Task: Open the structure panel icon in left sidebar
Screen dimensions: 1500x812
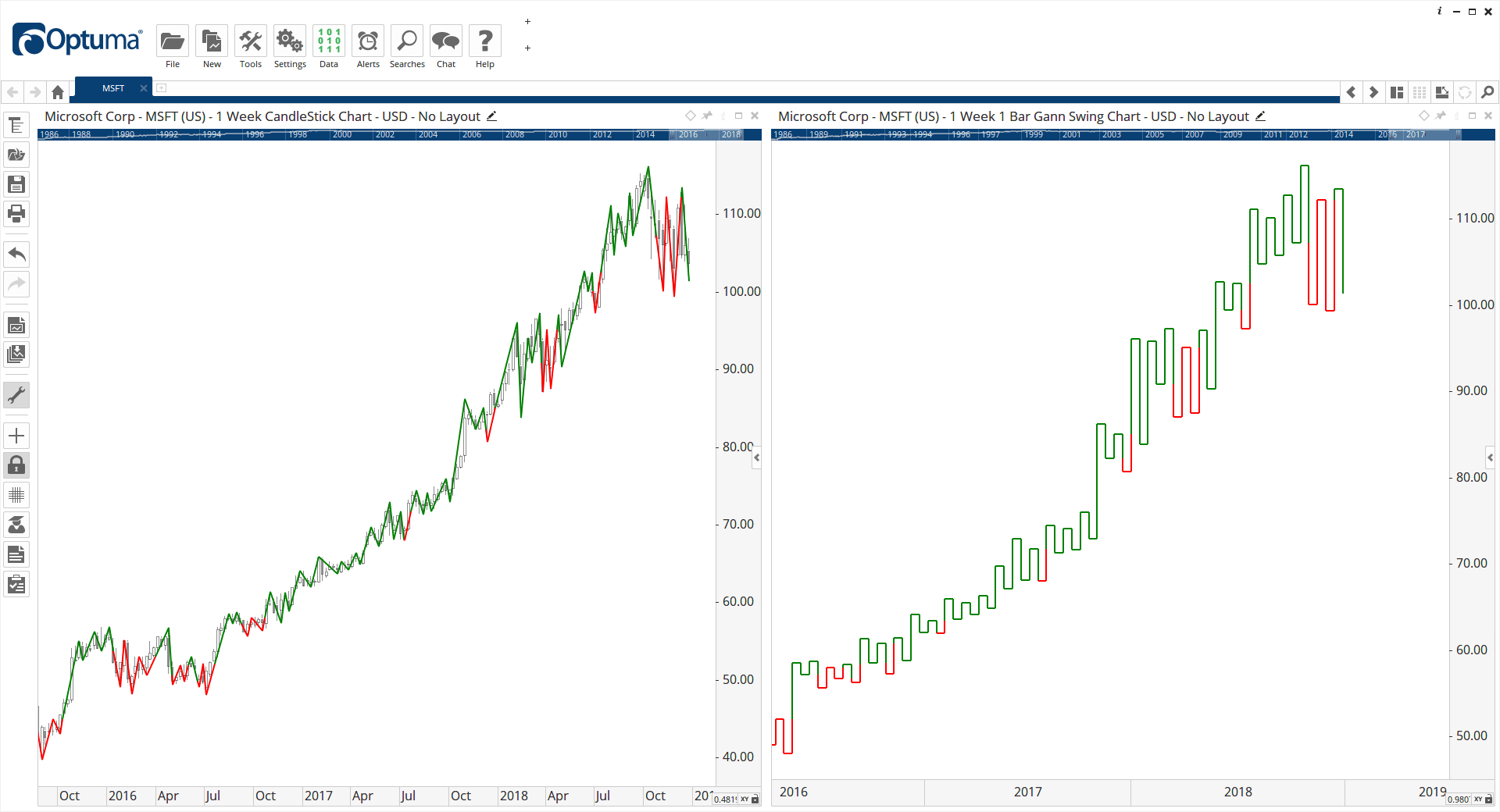Action: tap(16, 125)
